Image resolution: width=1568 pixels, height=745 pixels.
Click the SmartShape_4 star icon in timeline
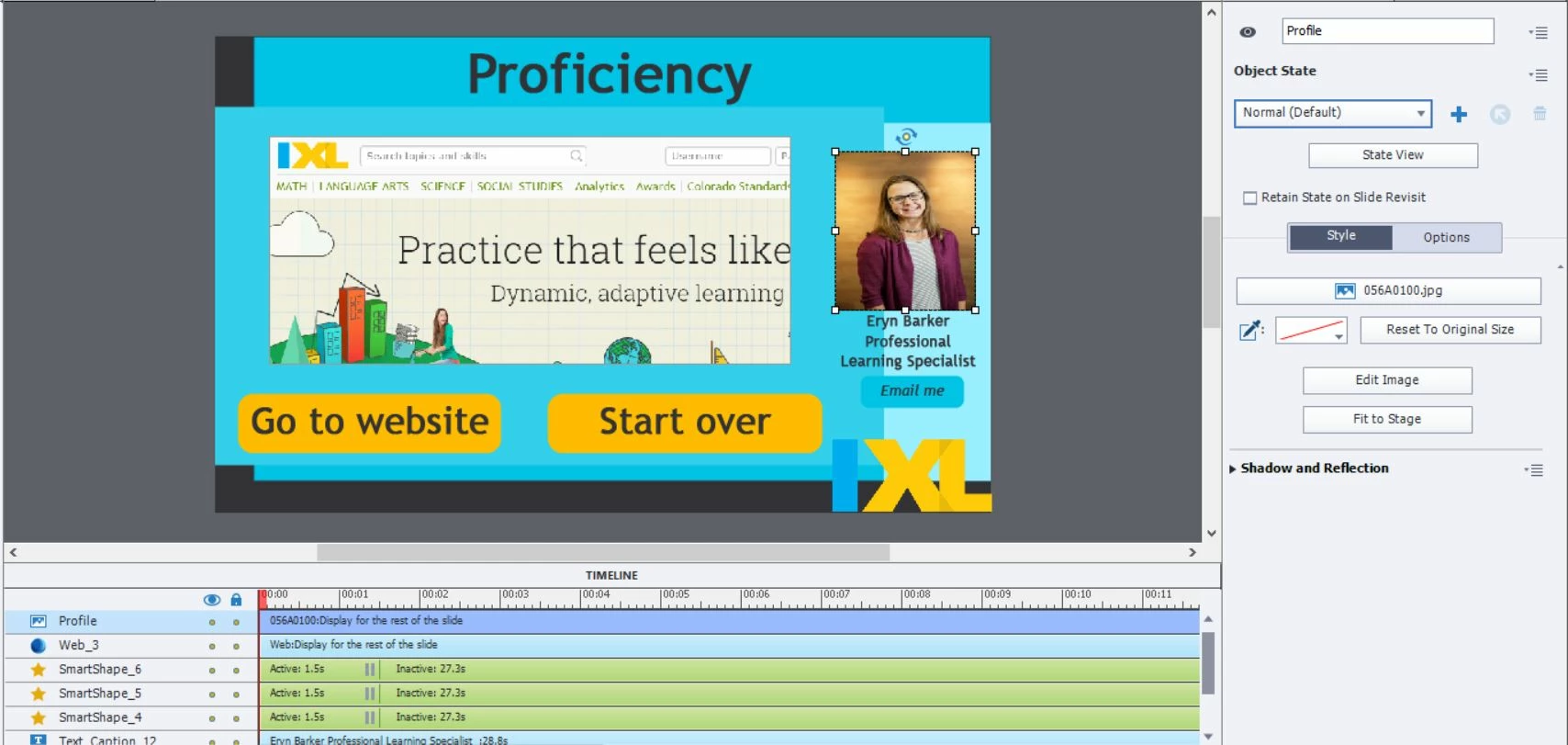[x=38, y=717]
